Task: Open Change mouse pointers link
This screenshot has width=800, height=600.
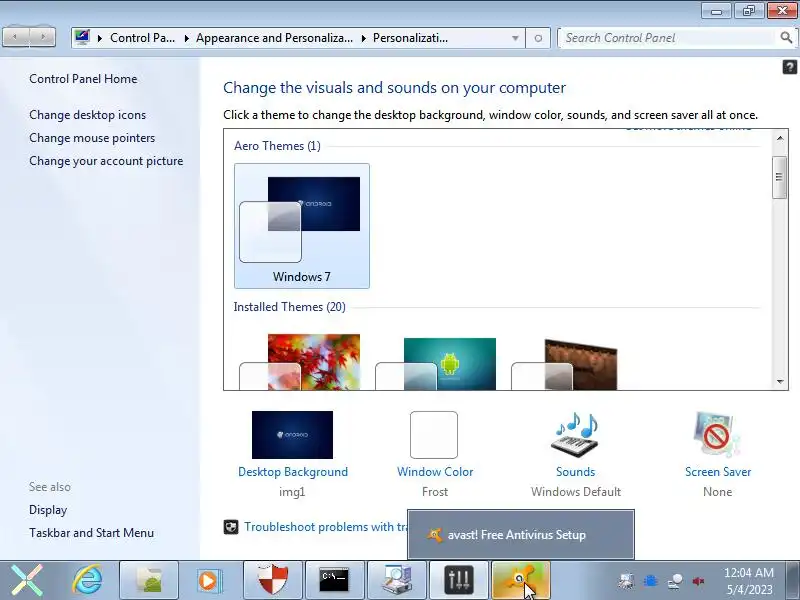Action: [92, 138]
